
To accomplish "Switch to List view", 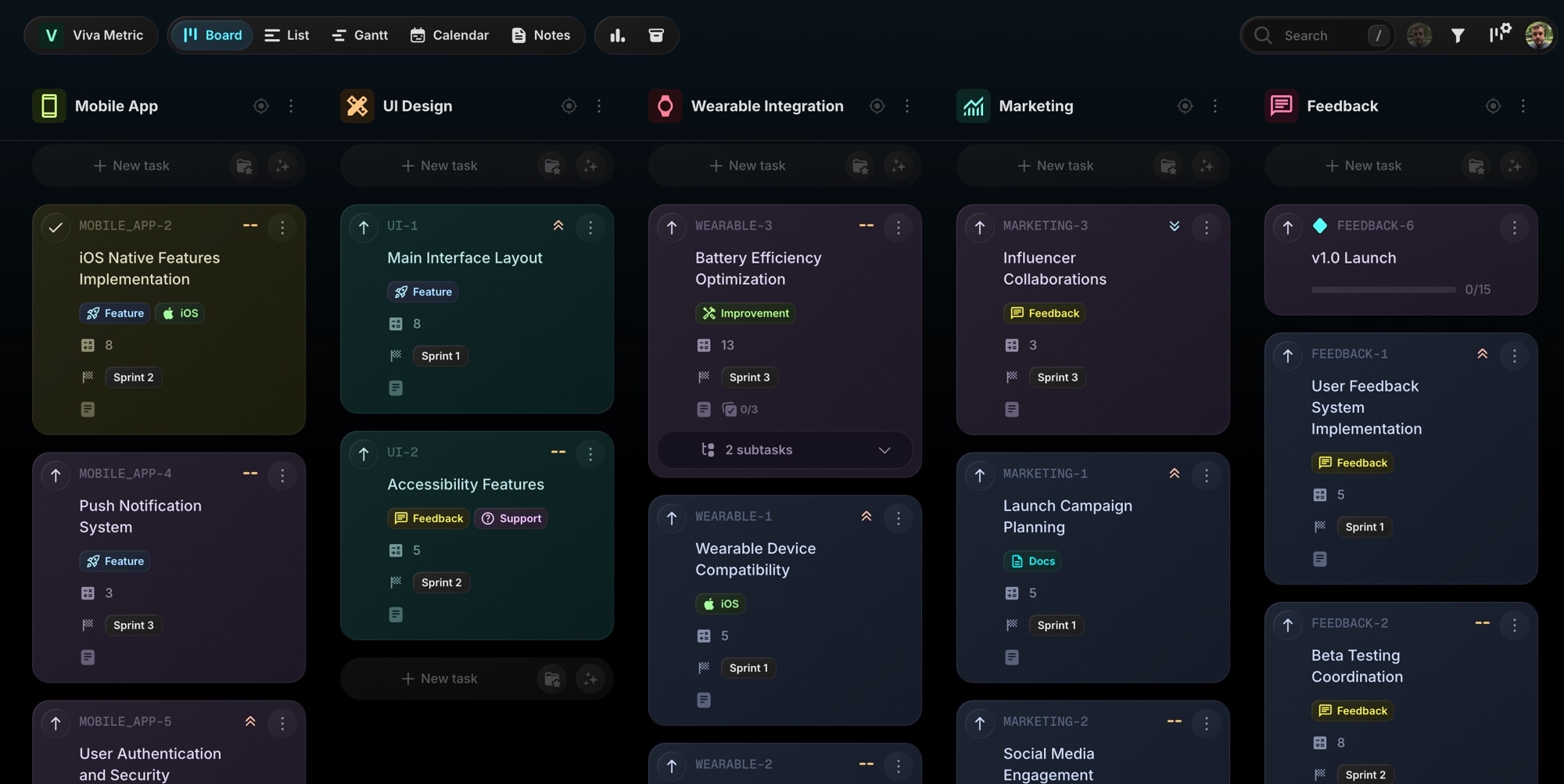I will click(x=287, y=35).
